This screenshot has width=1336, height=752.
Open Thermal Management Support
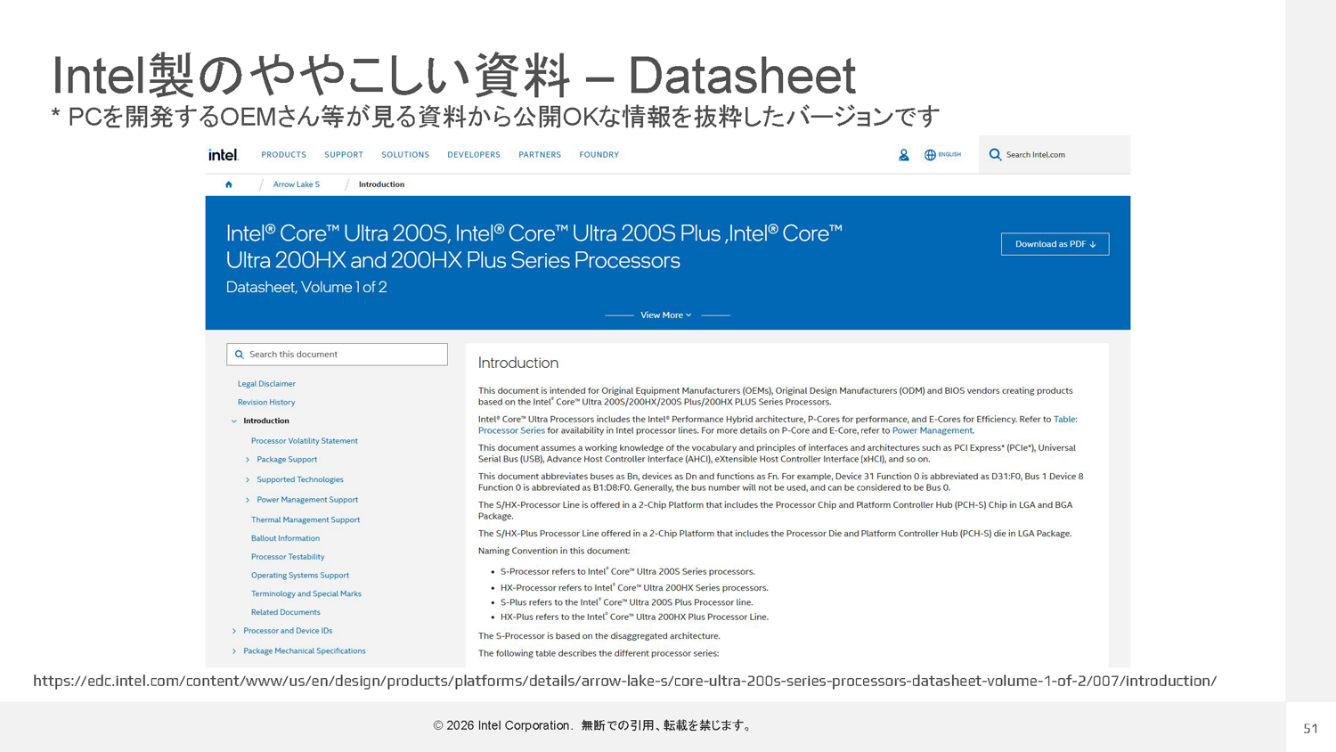[305, 520]
